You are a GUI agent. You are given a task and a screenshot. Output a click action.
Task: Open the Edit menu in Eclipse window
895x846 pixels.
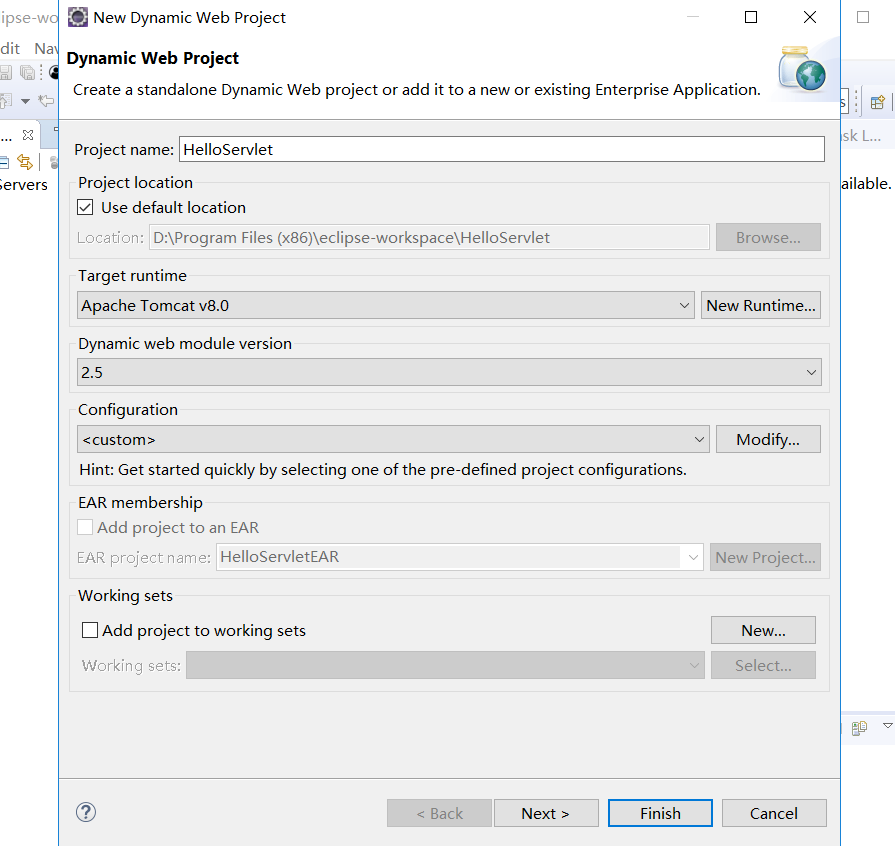(x=10, y=49)
